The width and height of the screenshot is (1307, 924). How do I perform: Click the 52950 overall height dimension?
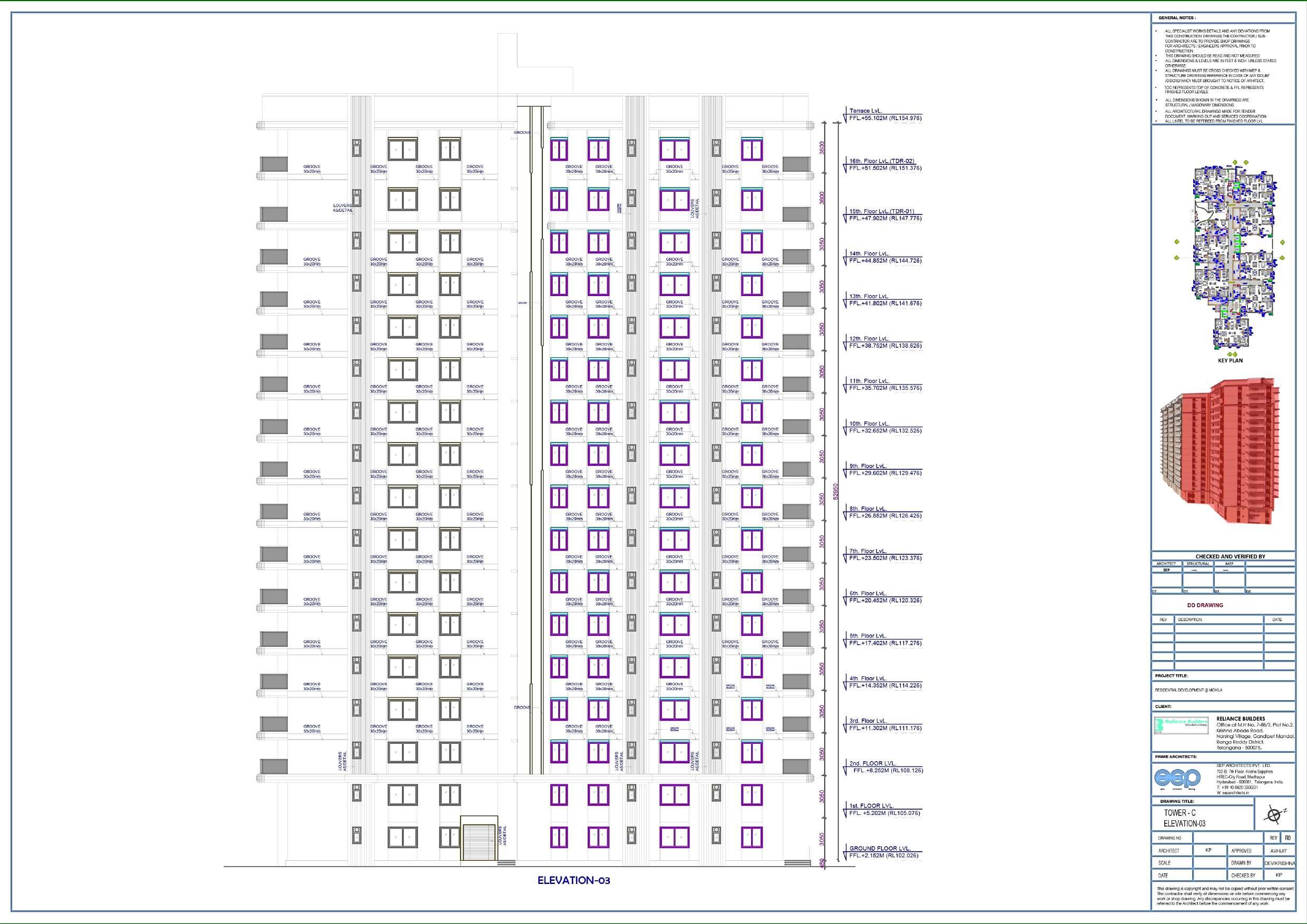coord(836,492)
